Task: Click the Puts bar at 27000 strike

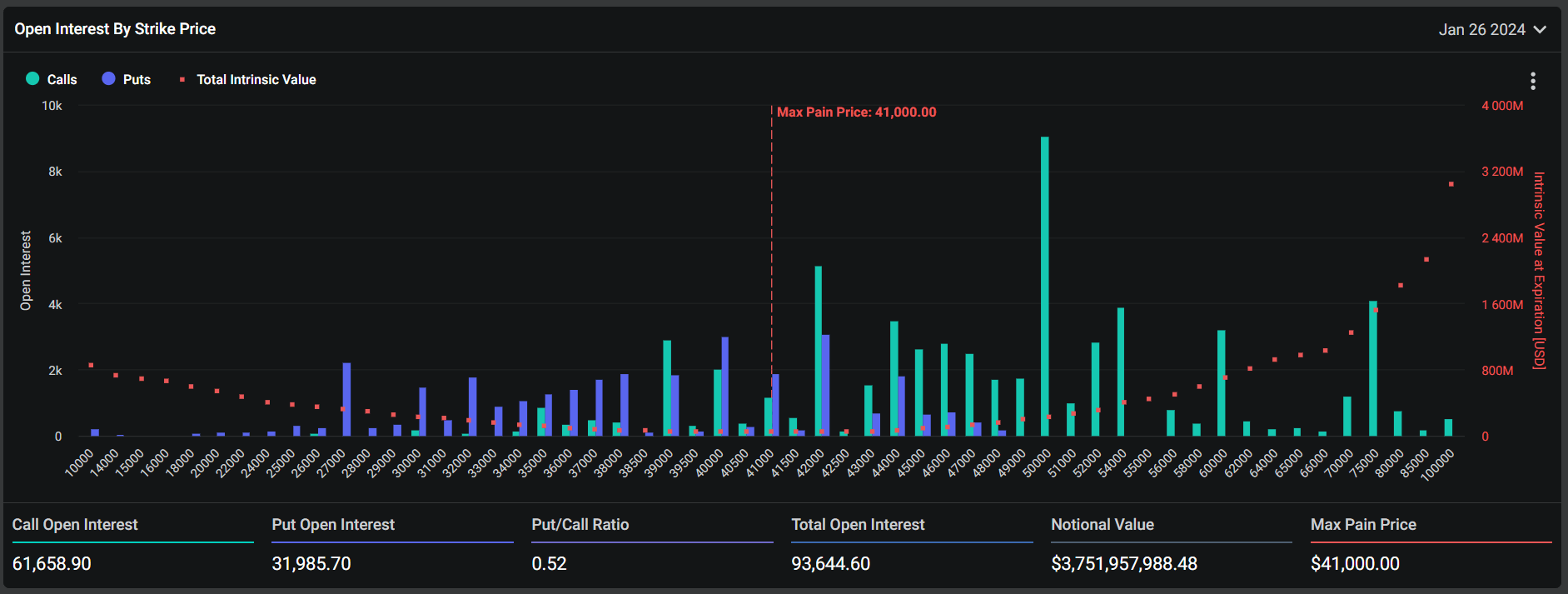Action: tap(346, 400)
